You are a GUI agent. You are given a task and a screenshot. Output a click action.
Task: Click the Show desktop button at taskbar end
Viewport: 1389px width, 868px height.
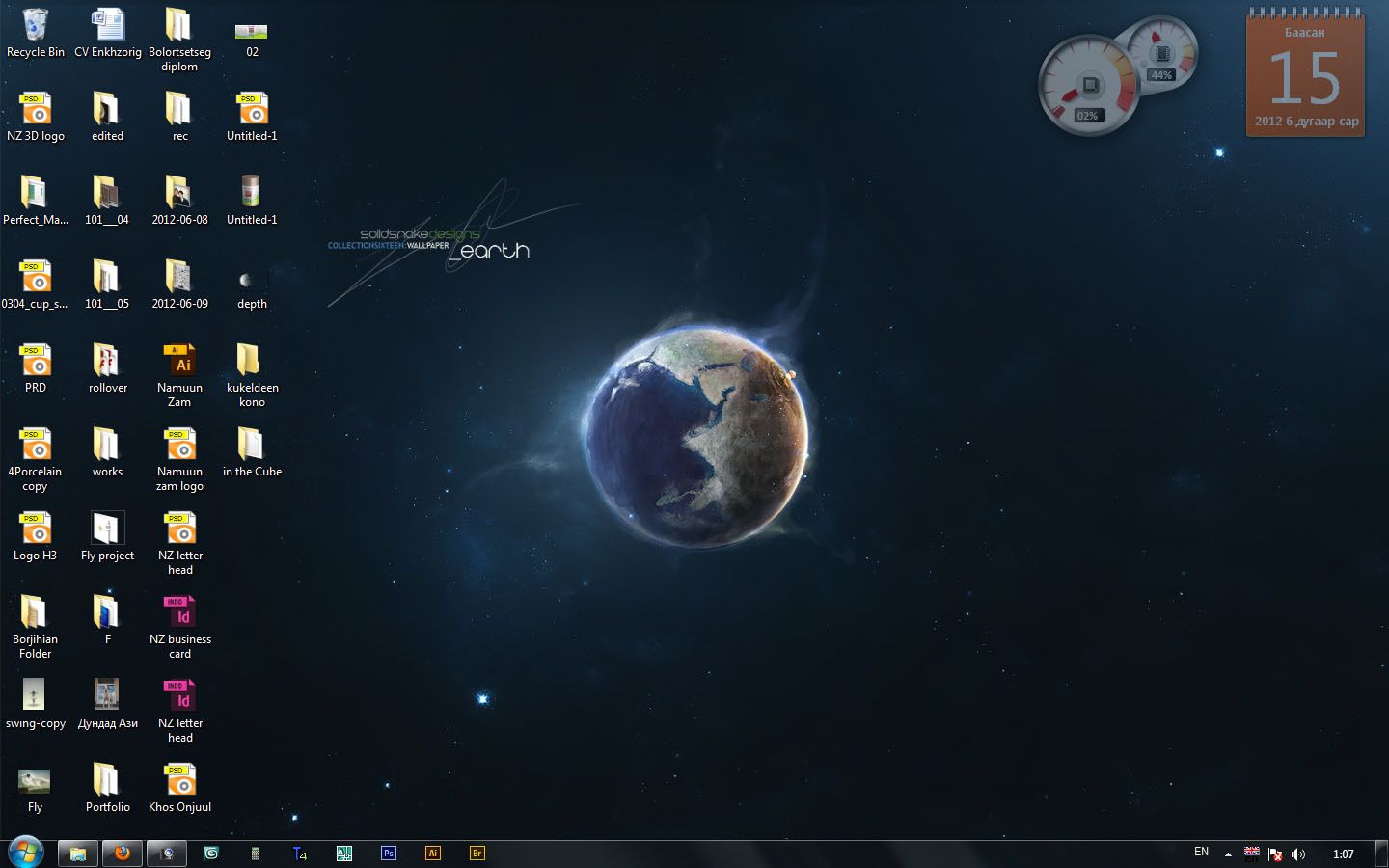pos(1381,854)
